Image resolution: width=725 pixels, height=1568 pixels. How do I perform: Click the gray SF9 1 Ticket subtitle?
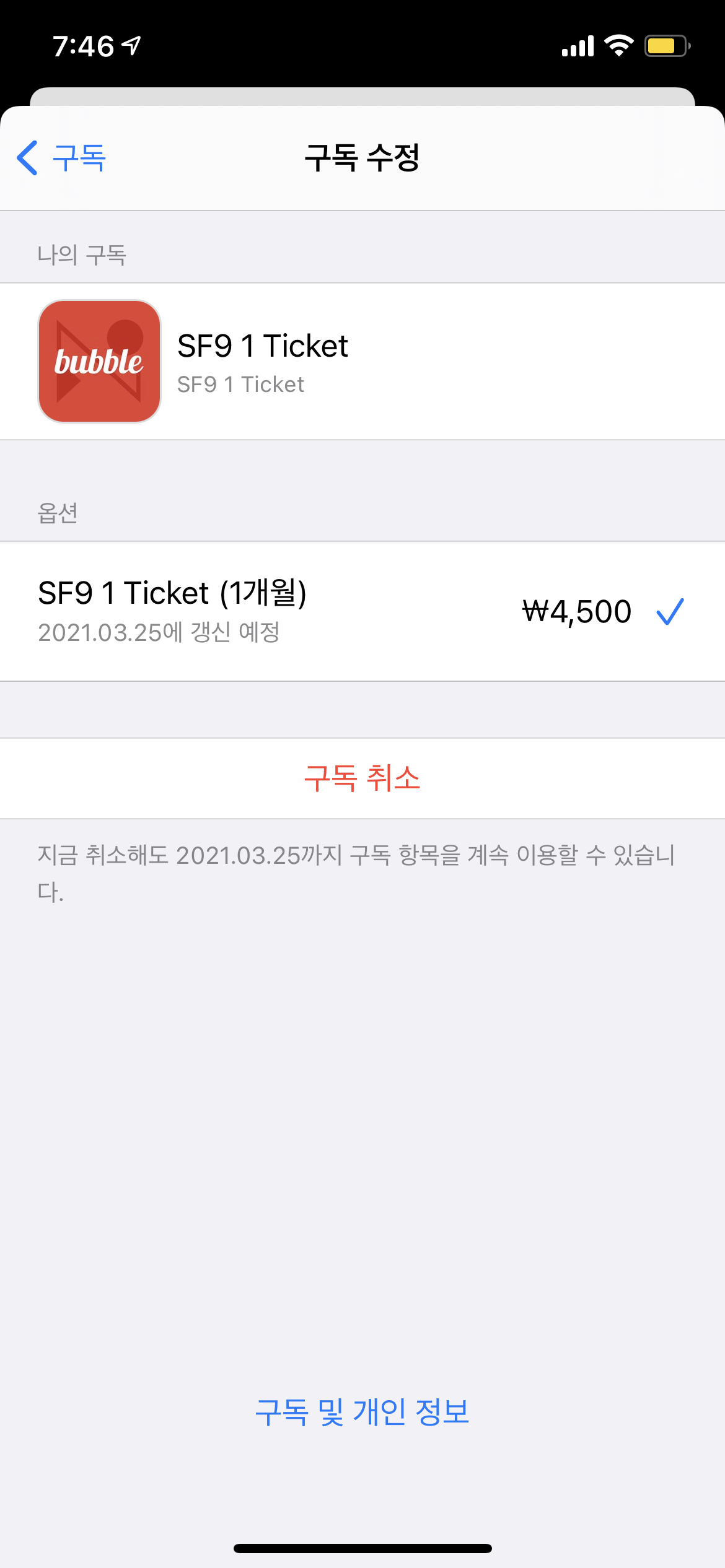click(x=240, y=385)
